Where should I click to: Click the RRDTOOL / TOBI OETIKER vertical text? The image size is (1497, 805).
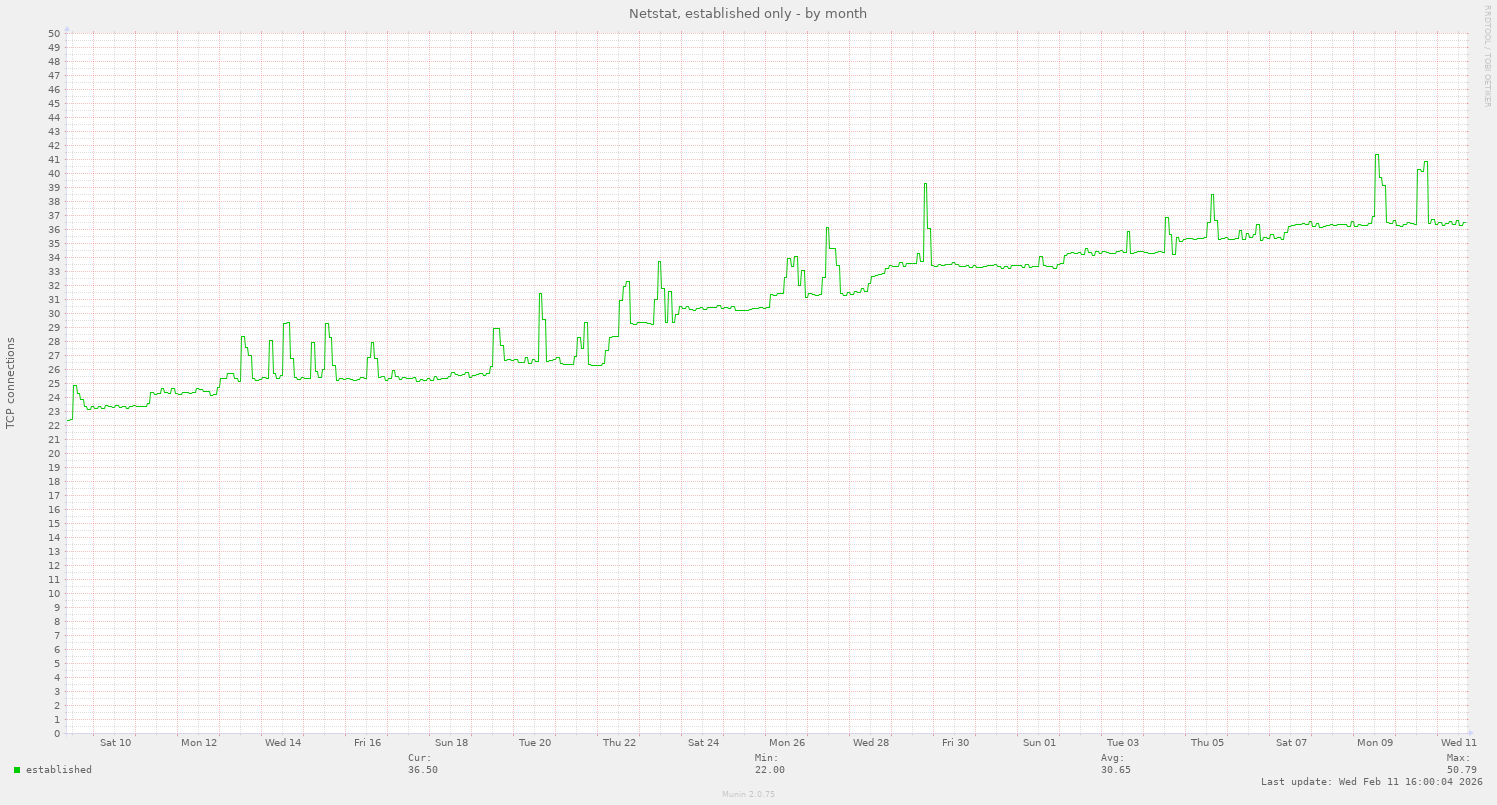(1487, 55)
